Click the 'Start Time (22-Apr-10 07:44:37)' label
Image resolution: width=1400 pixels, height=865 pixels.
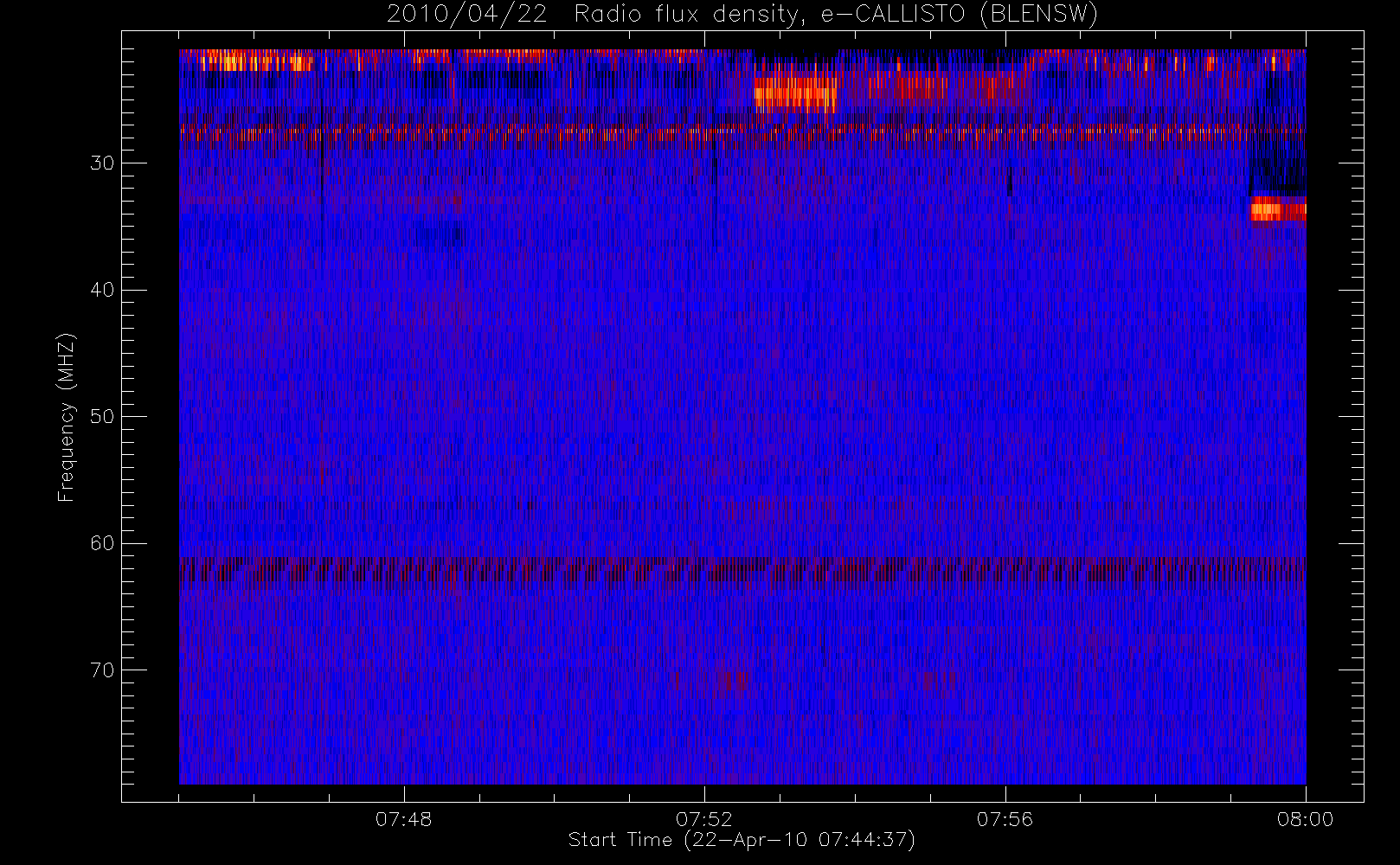(742, 840)
